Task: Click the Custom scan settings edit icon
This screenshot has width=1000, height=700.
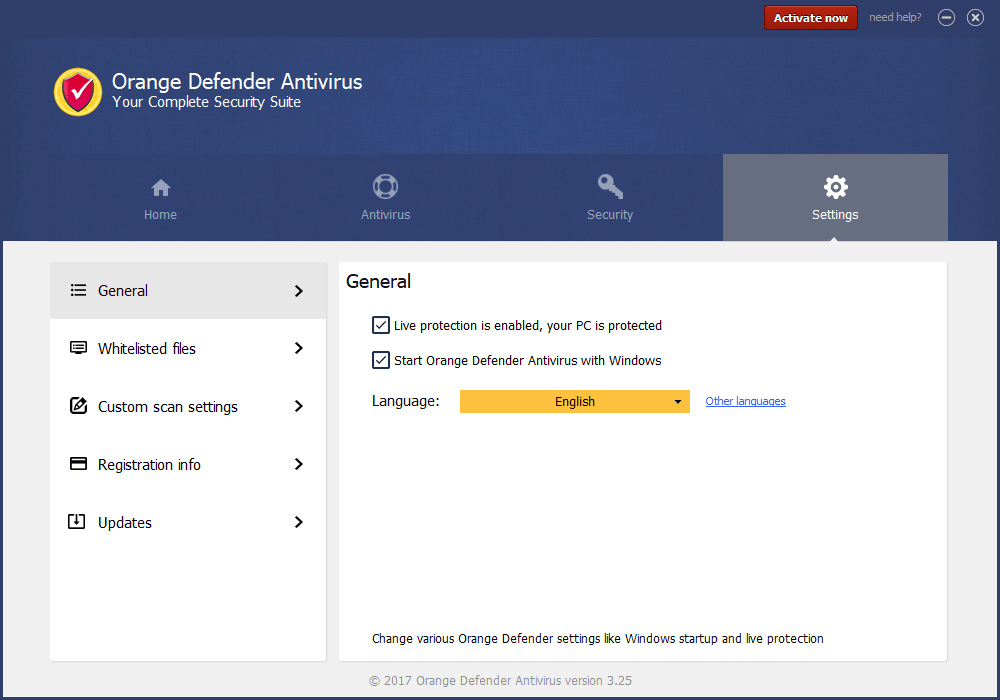Action: pyautogui.click(x=78, y=406)
